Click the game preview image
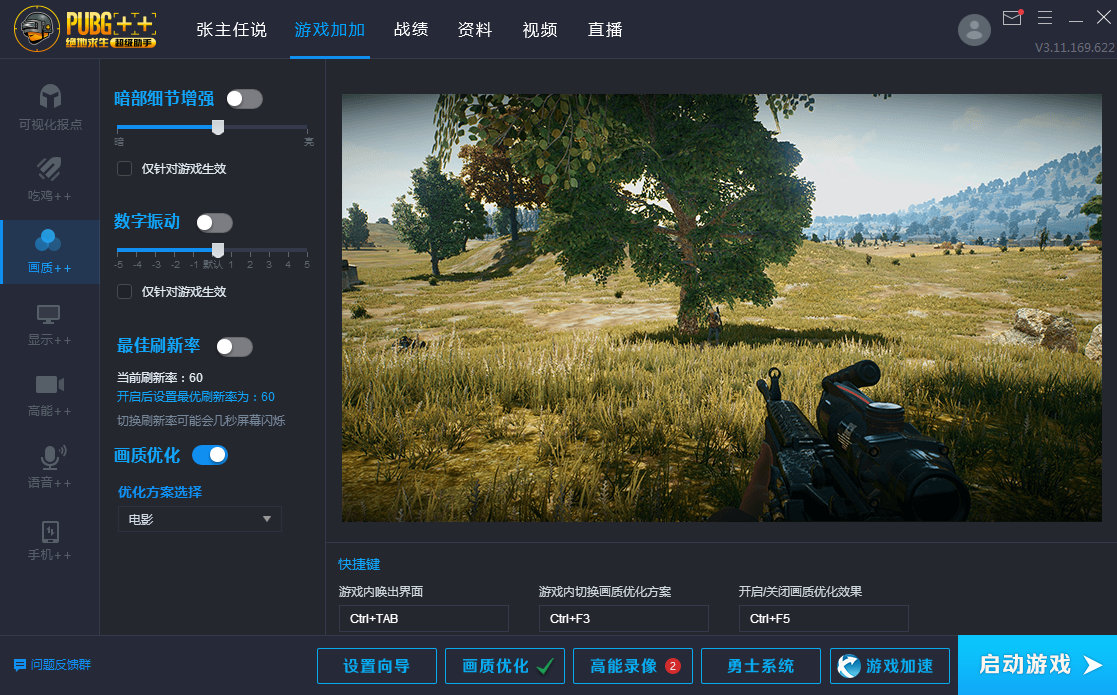 [722, 308]
